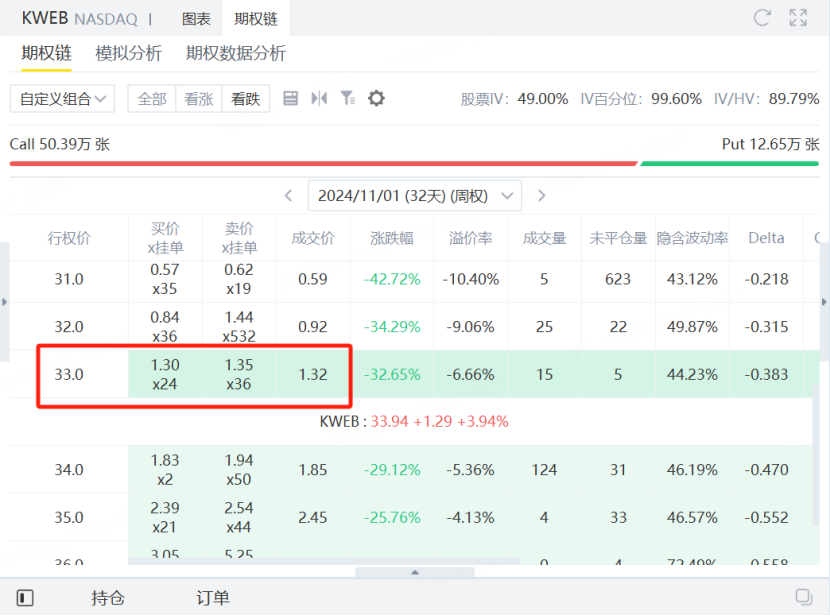This screenshot has height=616, width=830.
Task: Switch to the top 期权链 tab
Action: [x=256, y=19]
